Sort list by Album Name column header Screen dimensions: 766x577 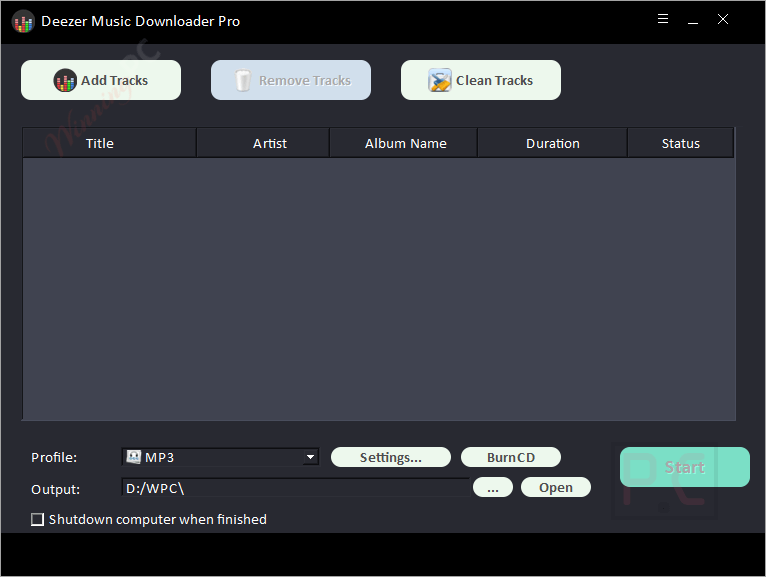(x=404, y=143)
